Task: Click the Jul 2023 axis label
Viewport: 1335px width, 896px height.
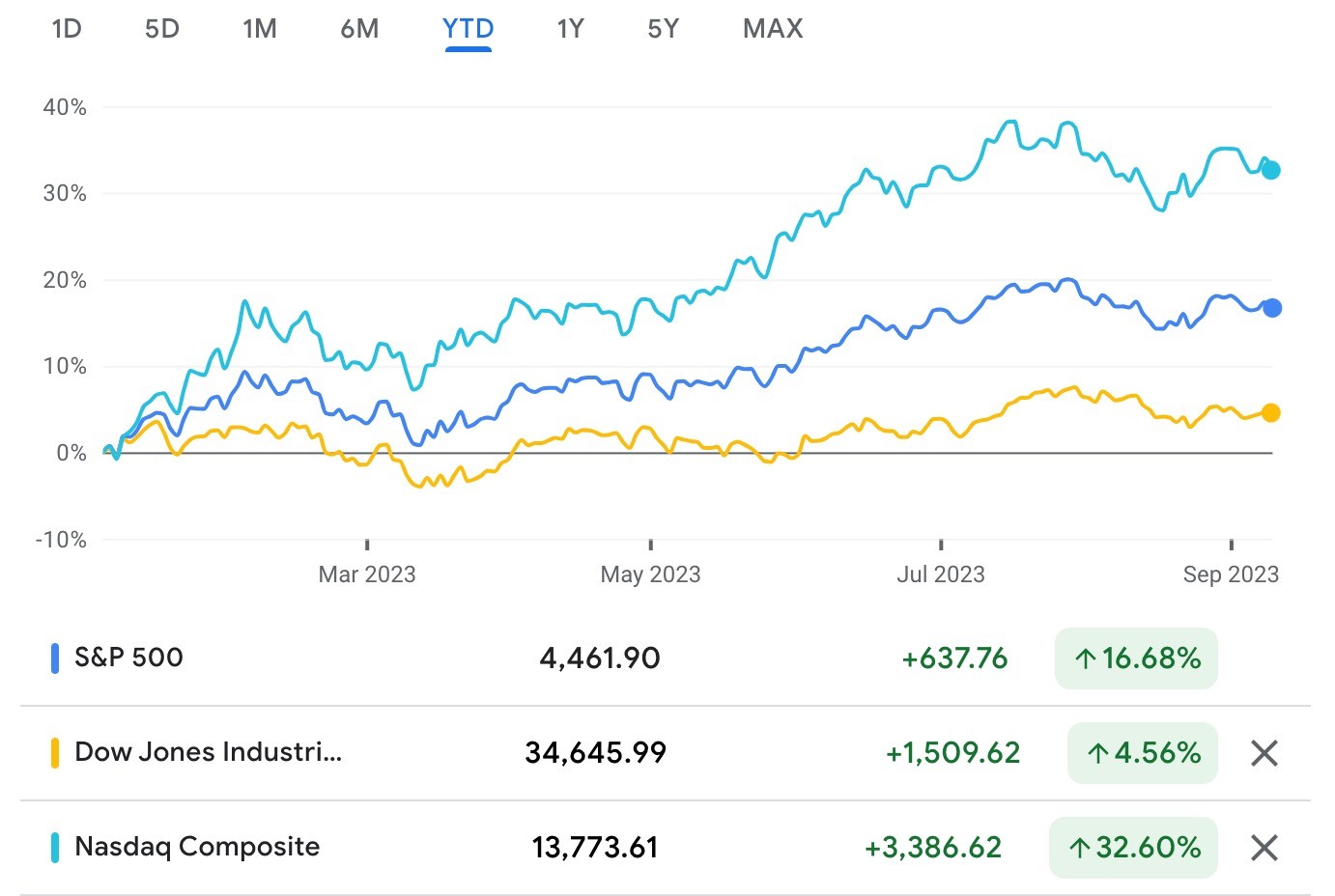Action: tap(941, 574)
